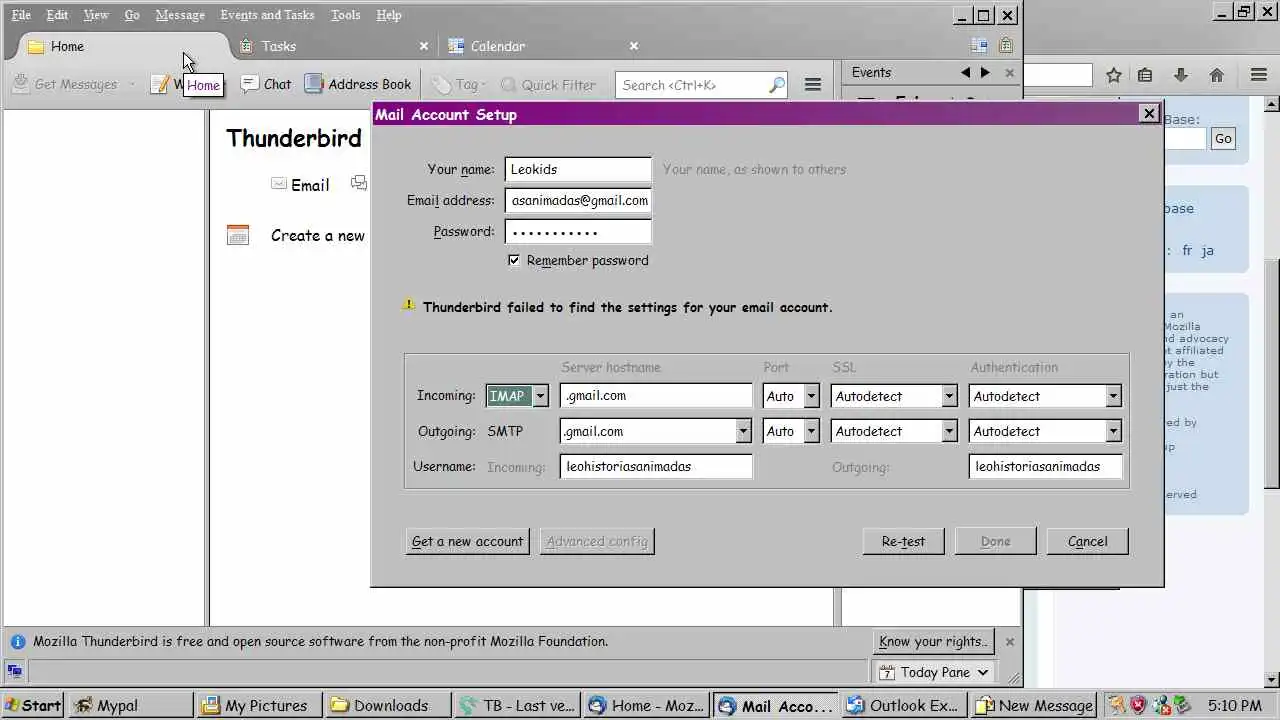
Task: Click the tasks tab shortcut icon
Action: pos(1006,46)
